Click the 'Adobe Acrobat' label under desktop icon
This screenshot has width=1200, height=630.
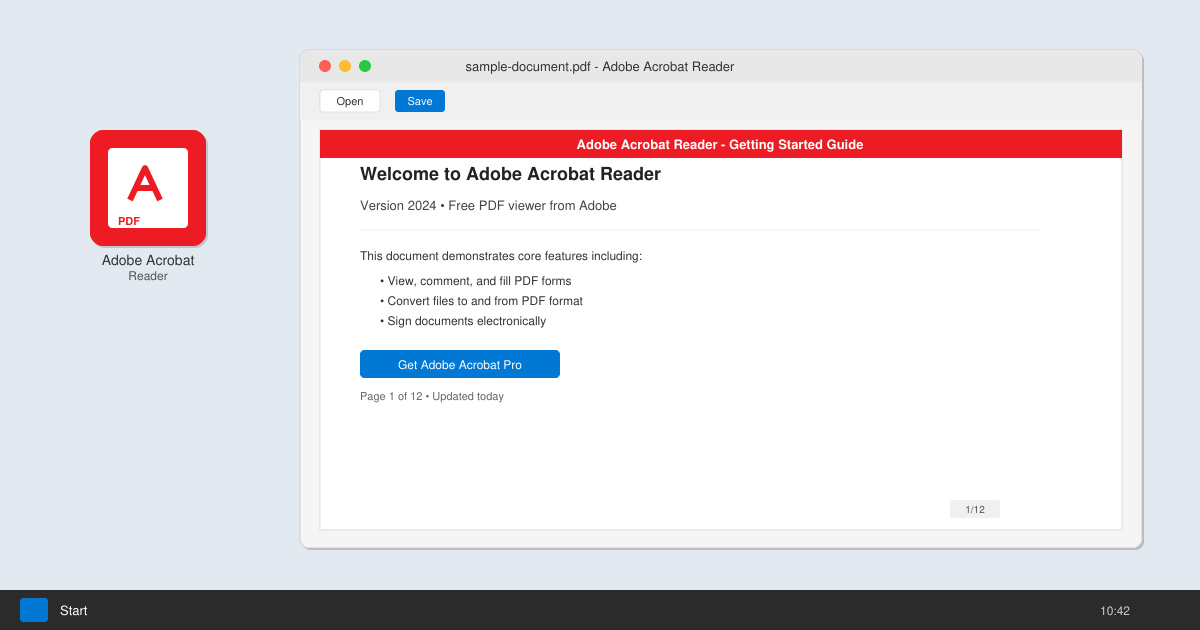point(148,260)
